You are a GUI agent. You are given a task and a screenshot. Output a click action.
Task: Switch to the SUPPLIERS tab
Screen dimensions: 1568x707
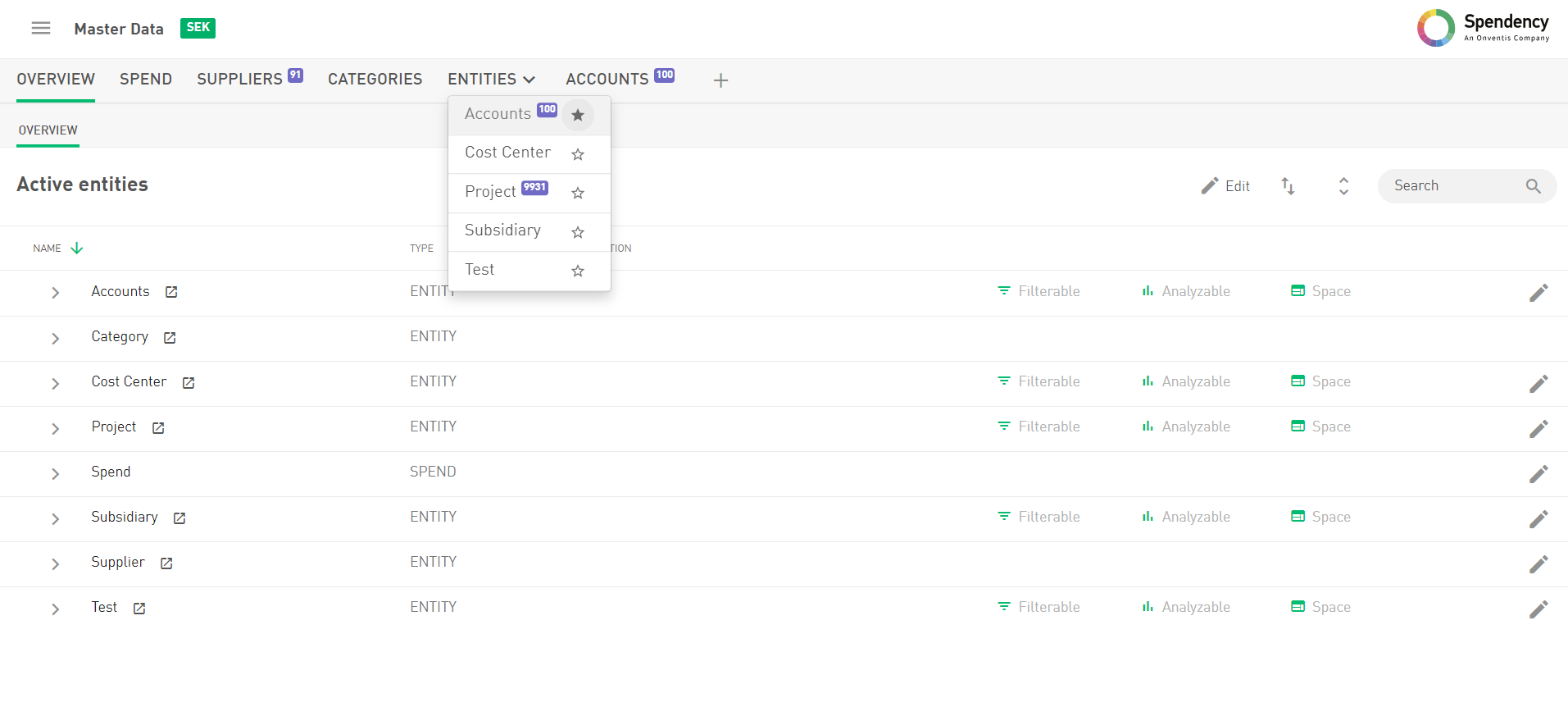pos(239,80)
